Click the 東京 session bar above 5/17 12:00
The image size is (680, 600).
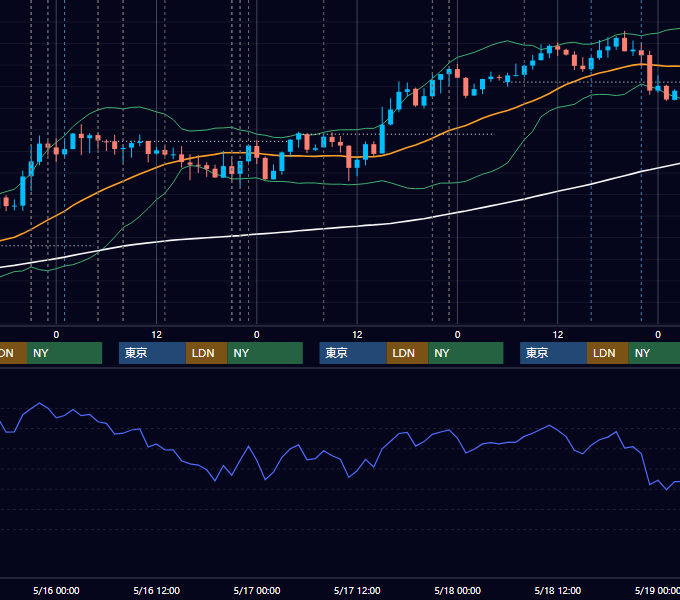[353, 353]
